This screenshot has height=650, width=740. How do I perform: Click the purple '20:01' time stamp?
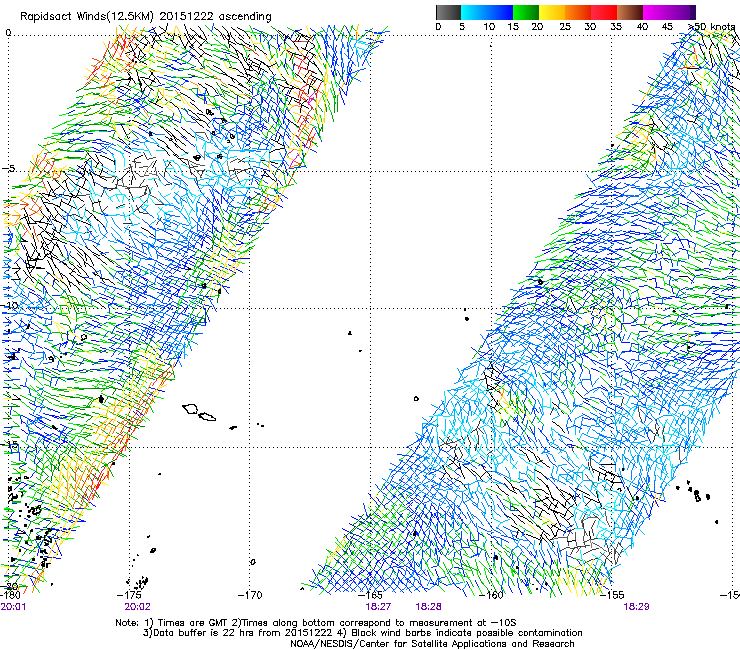13,606
